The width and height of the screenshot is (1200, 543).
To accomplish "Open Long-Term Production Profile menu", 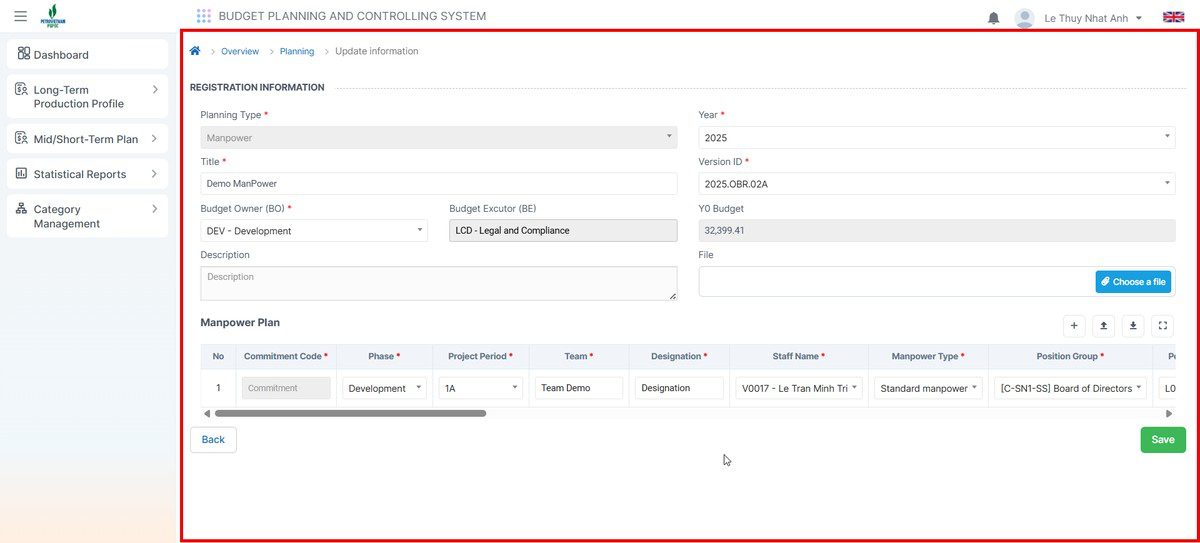I will [x=87, y=97].
